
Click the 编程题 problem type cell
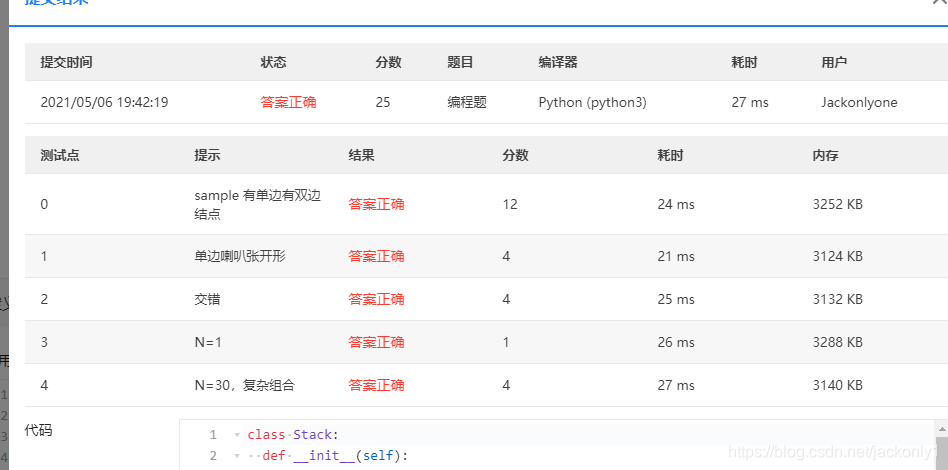point(467,102)
